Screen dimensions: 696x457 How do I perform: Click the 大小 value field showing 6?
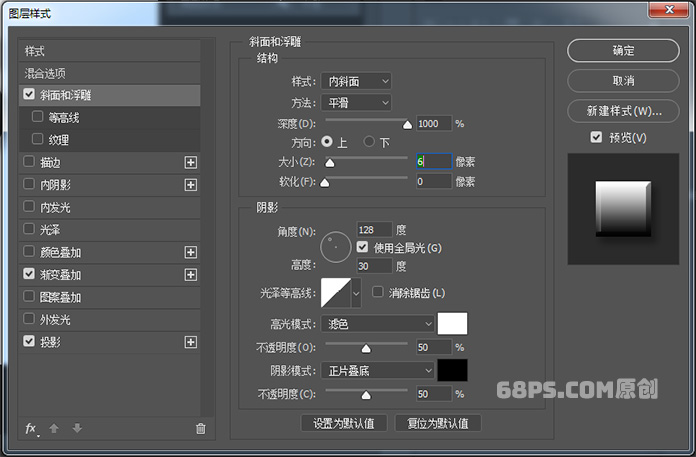click(x=434, y=162)
